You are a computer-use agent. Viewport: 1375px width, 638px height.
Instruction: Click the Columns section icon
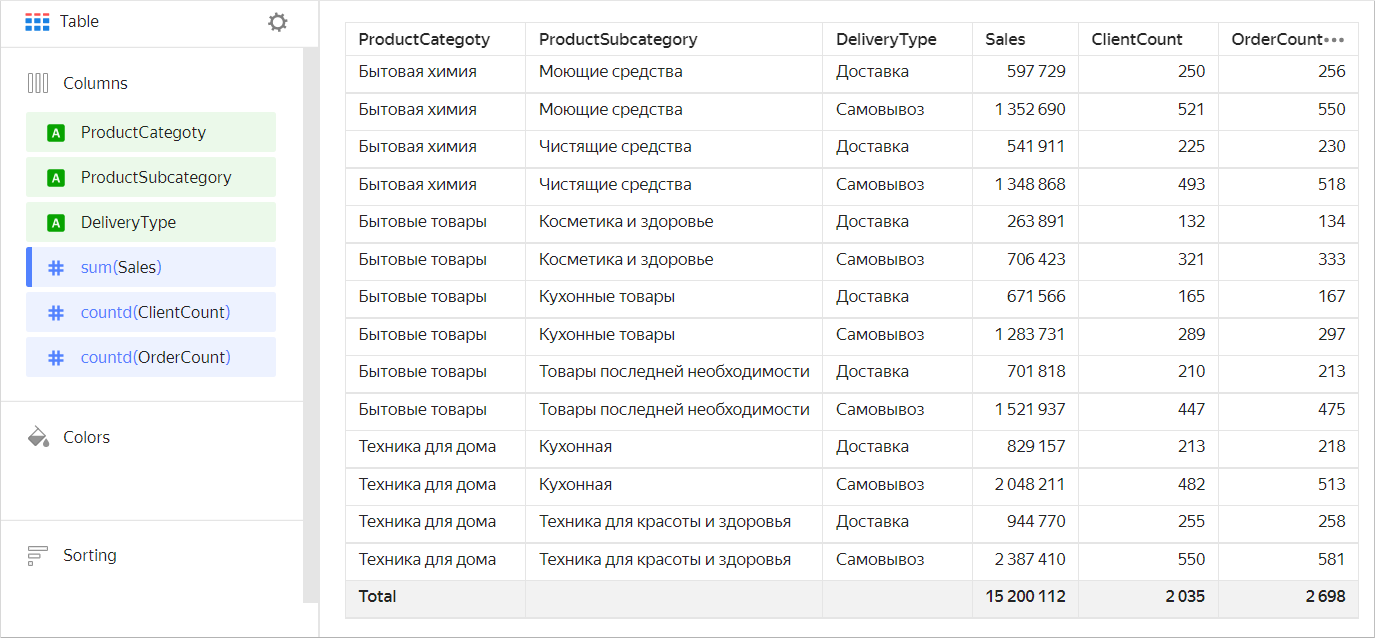click(38, 83)
